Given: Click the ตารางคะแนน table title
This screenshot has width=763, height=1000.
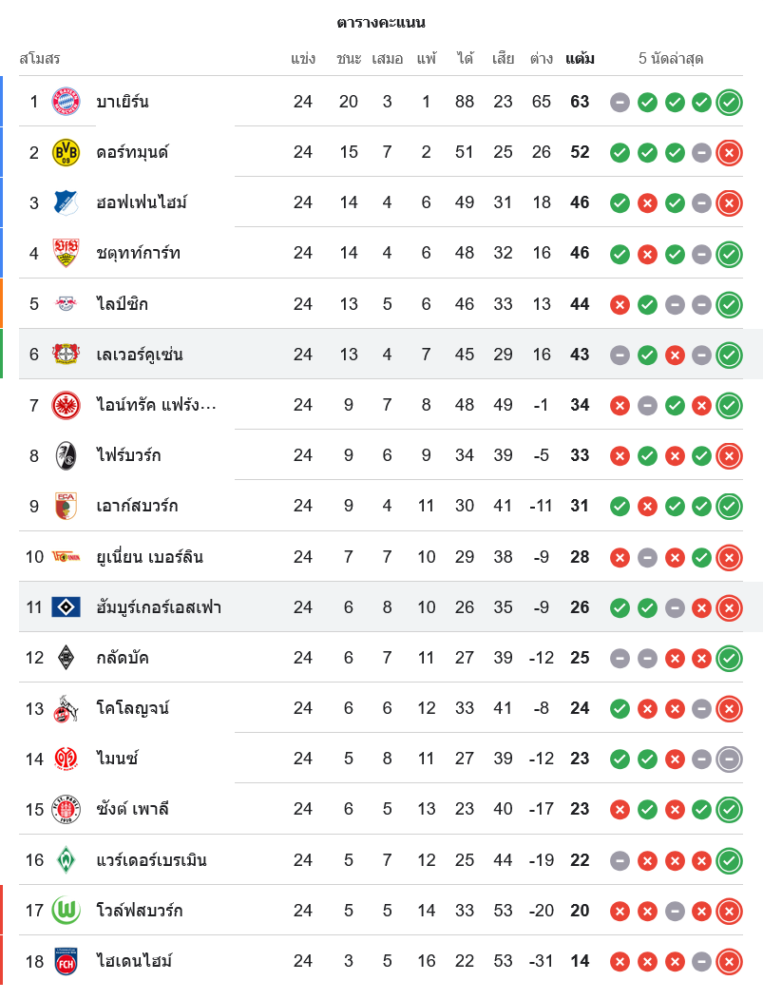Looking at the screenshot, I should click(381, 23).
